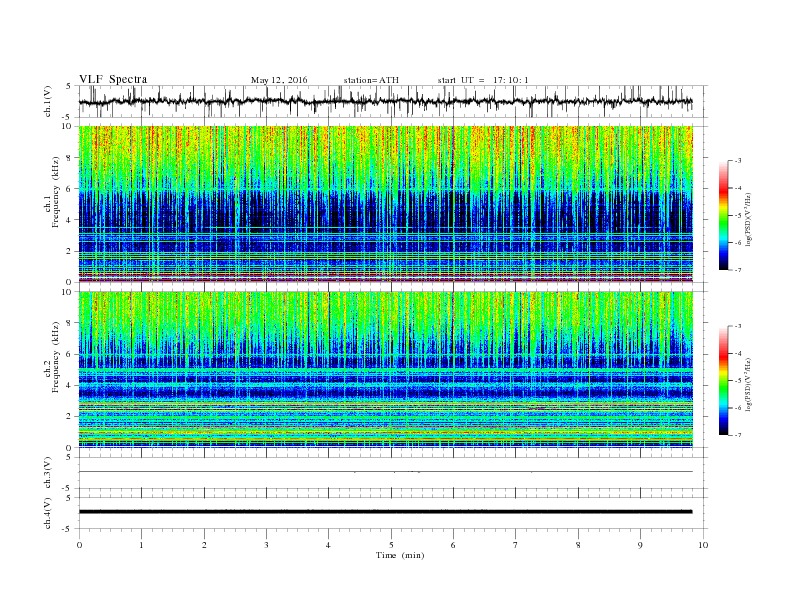Click the thick ch.4 voltage trace

coord(385,512)
